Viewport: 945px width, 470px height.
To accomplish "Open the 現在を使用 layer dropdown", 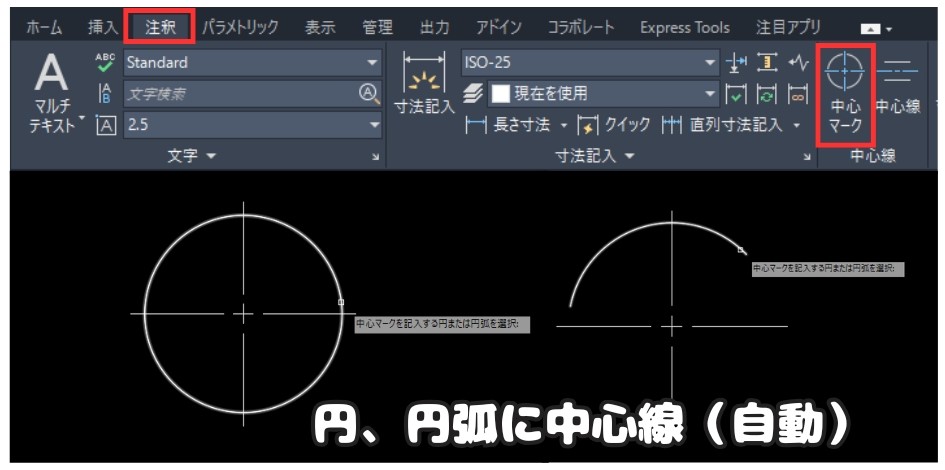I will 603,94.
